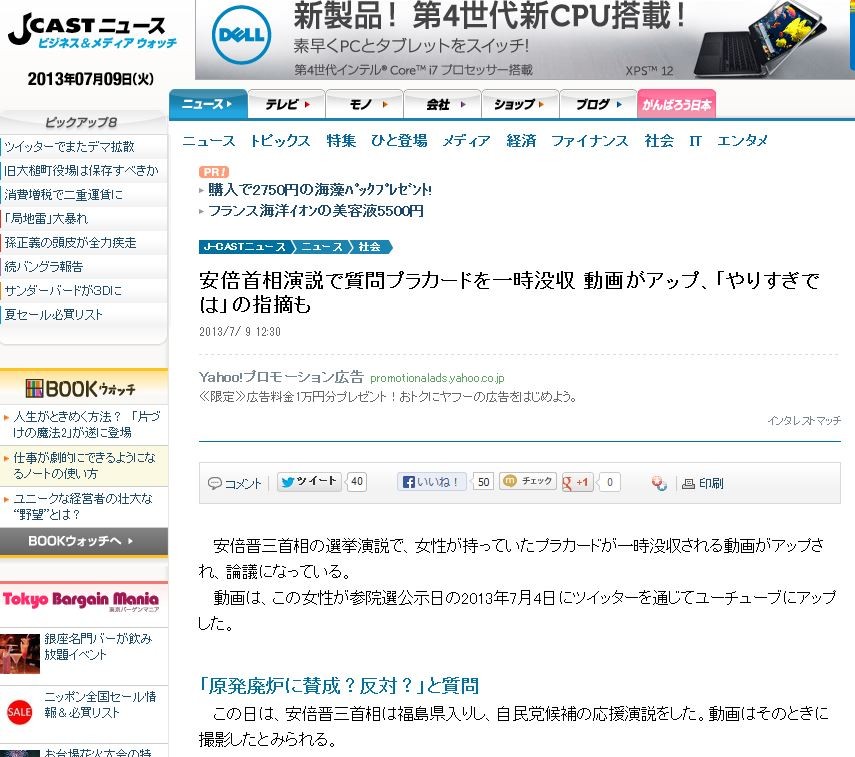The height and width of the screenshot is (757, 855).
Task: Click the J-CAST News logo
Action: click(92, 31)
